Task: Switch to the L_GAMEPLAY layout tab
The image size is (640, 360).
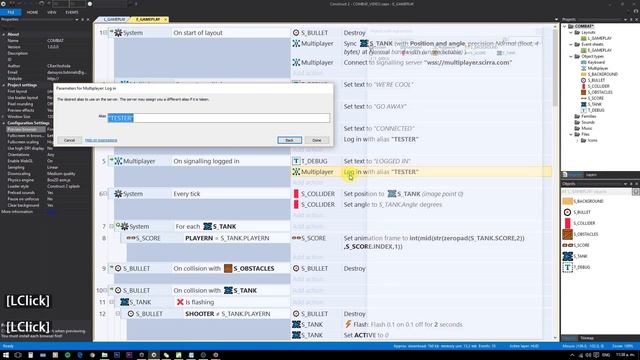Action: (x=113, y=19)
